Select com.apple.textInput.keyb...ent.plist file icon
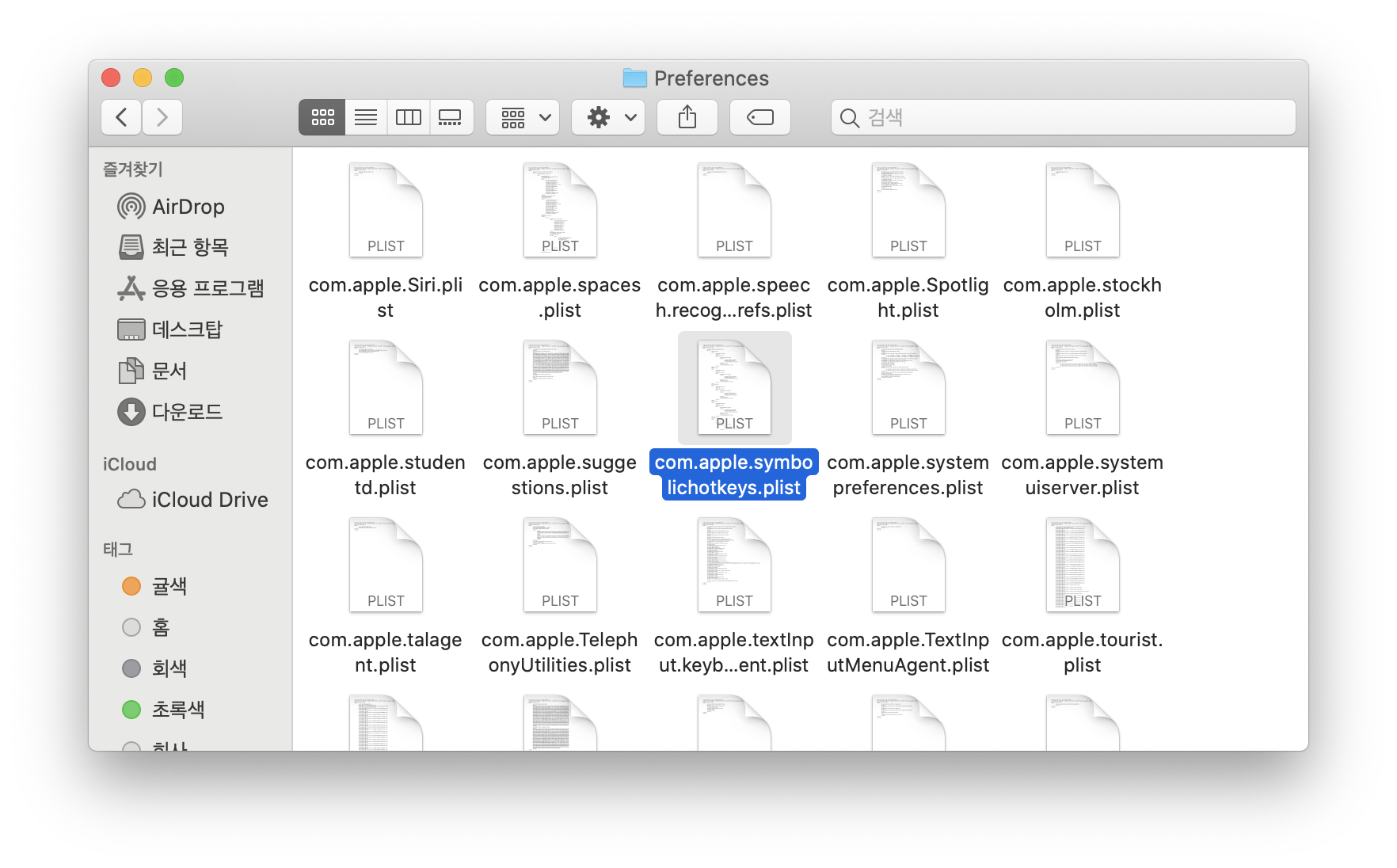The image size is (1397, 868). (734, 565)
